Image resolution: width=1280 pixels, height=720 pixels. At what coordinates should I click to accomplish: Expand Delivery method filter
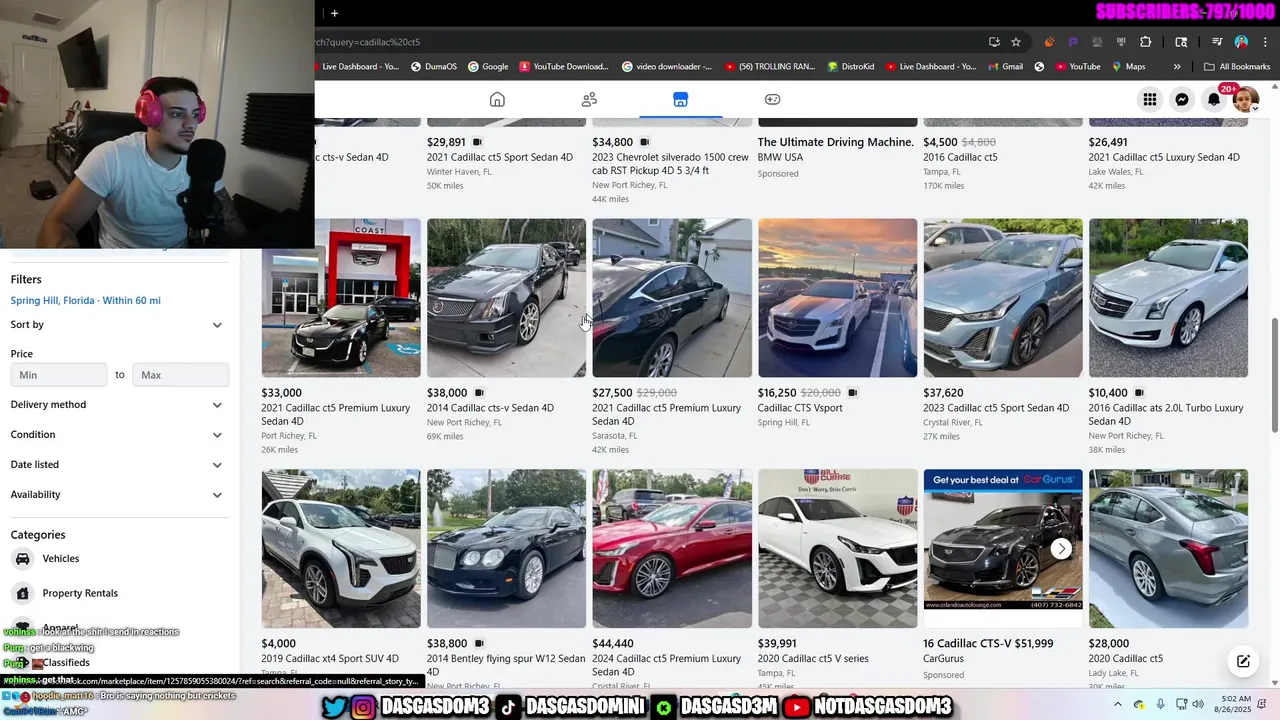[x=117, y=405]
